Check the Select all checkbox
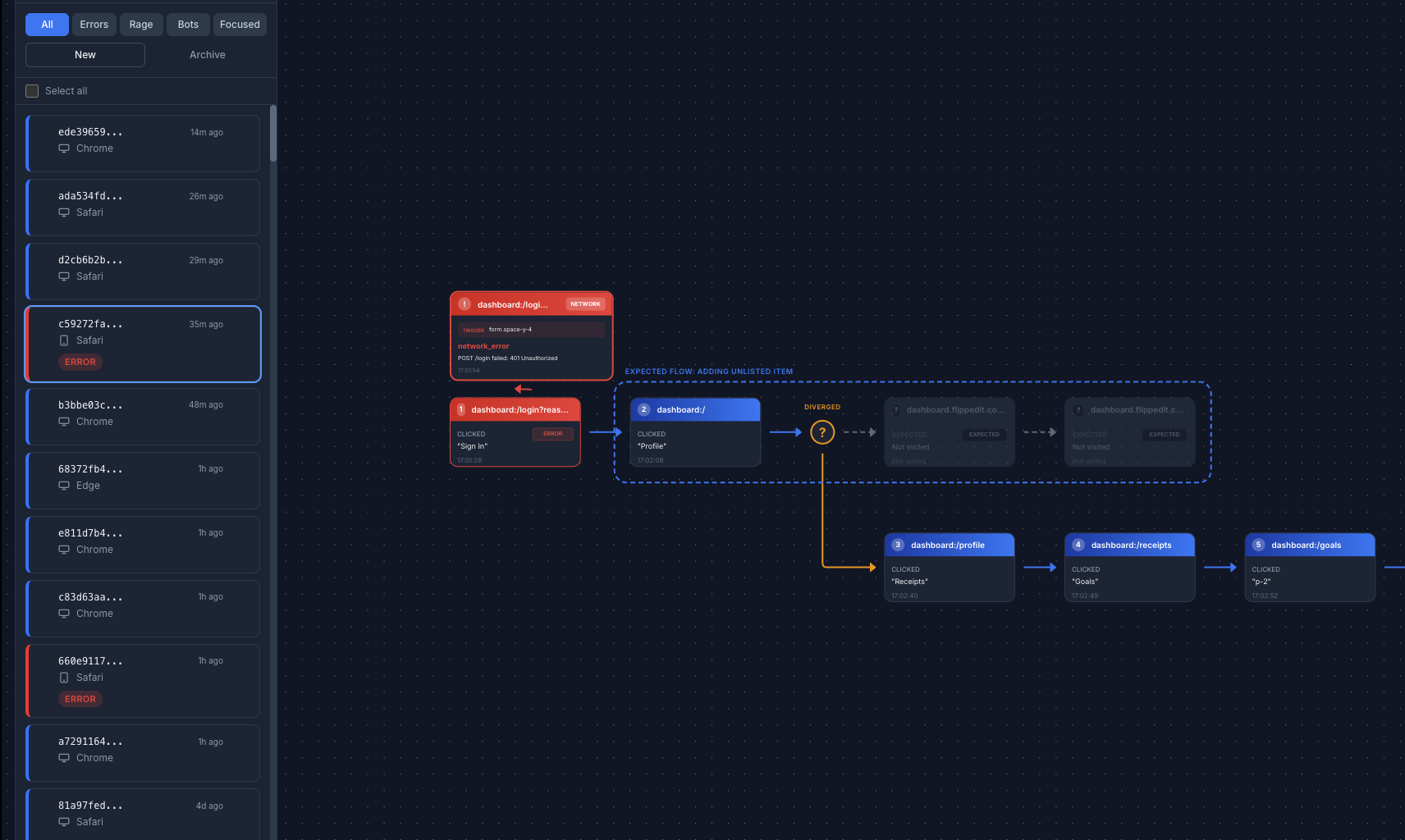Image resolution: width=1405 pixels, height=840 pixels. [x=32, y=90]
